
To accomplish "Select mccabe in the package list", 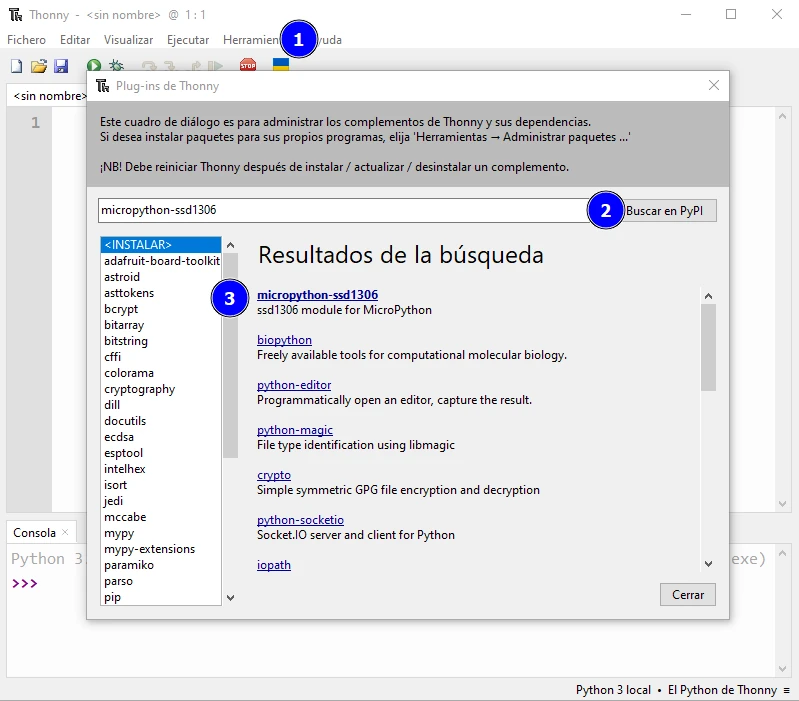I will [x=161, y=517].
